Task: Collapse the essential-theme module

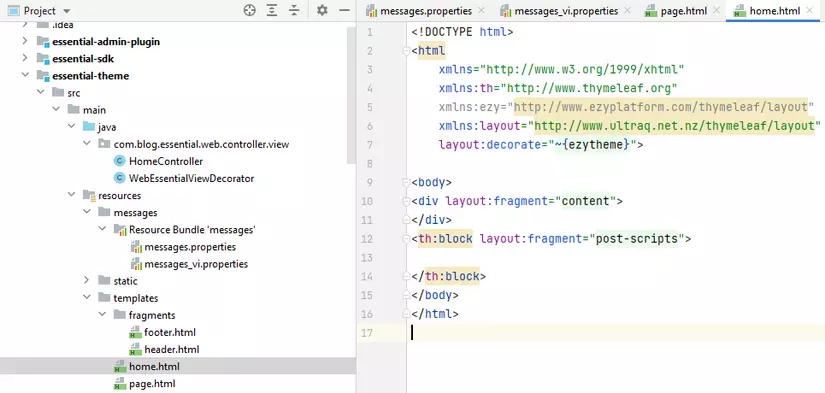Action: (x=25, y=75)
